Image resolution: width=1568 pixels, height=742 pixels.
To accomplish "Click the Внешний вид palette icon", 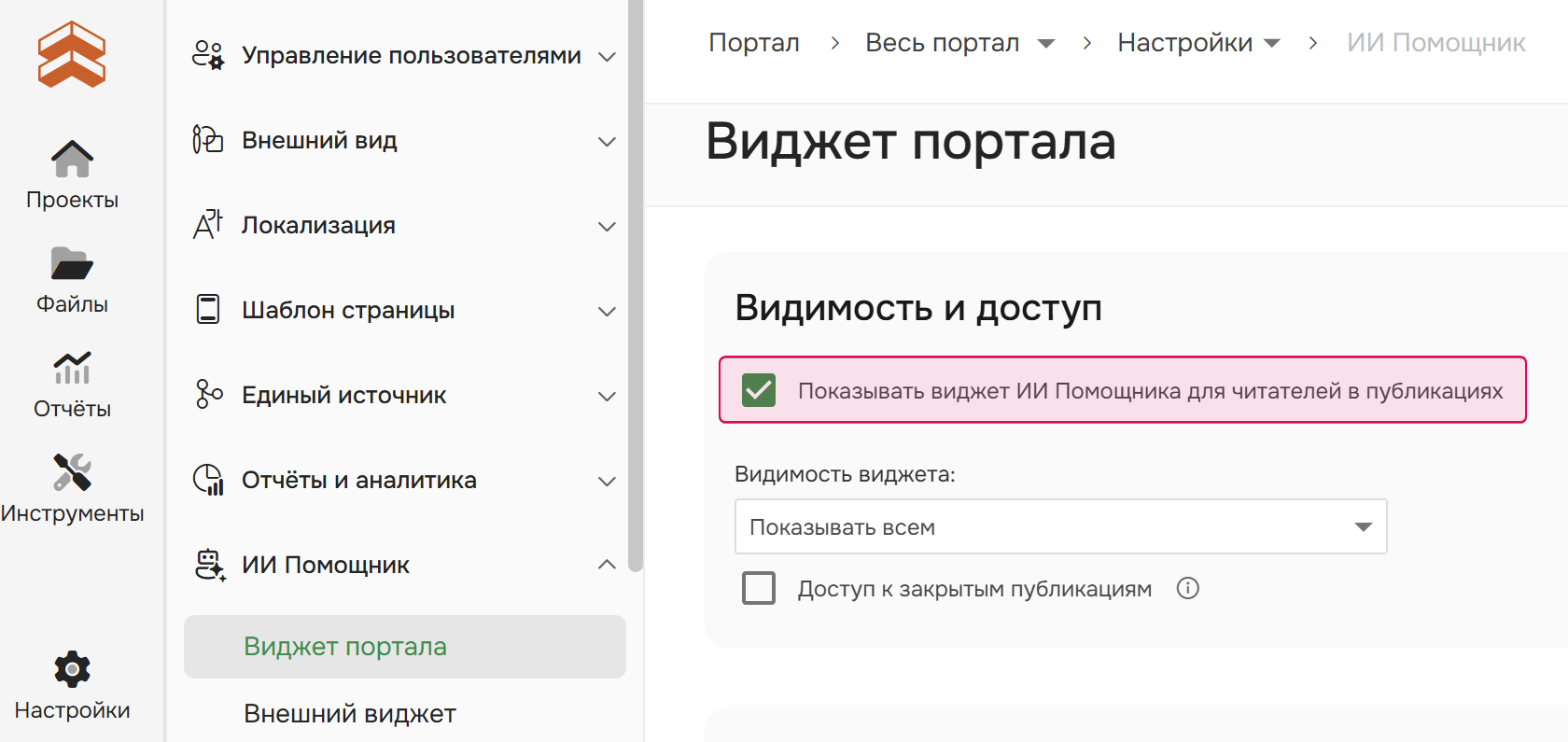I will coord(208,140).
